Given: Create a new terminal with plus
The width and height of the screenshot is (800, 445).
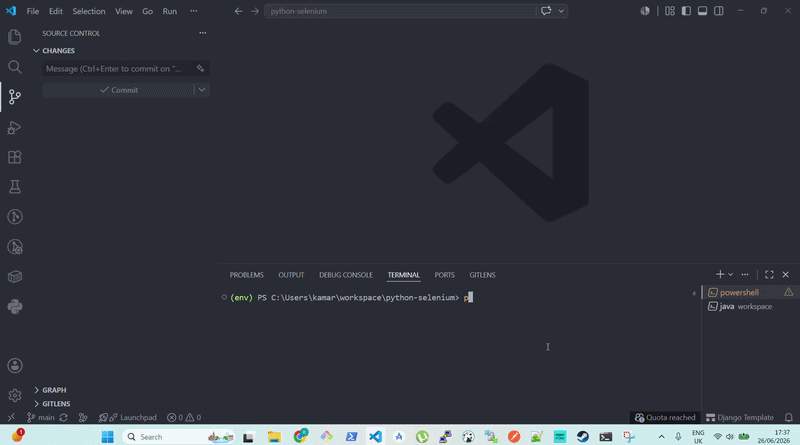Looking at the screenshot, I should [x=719, y=275].
